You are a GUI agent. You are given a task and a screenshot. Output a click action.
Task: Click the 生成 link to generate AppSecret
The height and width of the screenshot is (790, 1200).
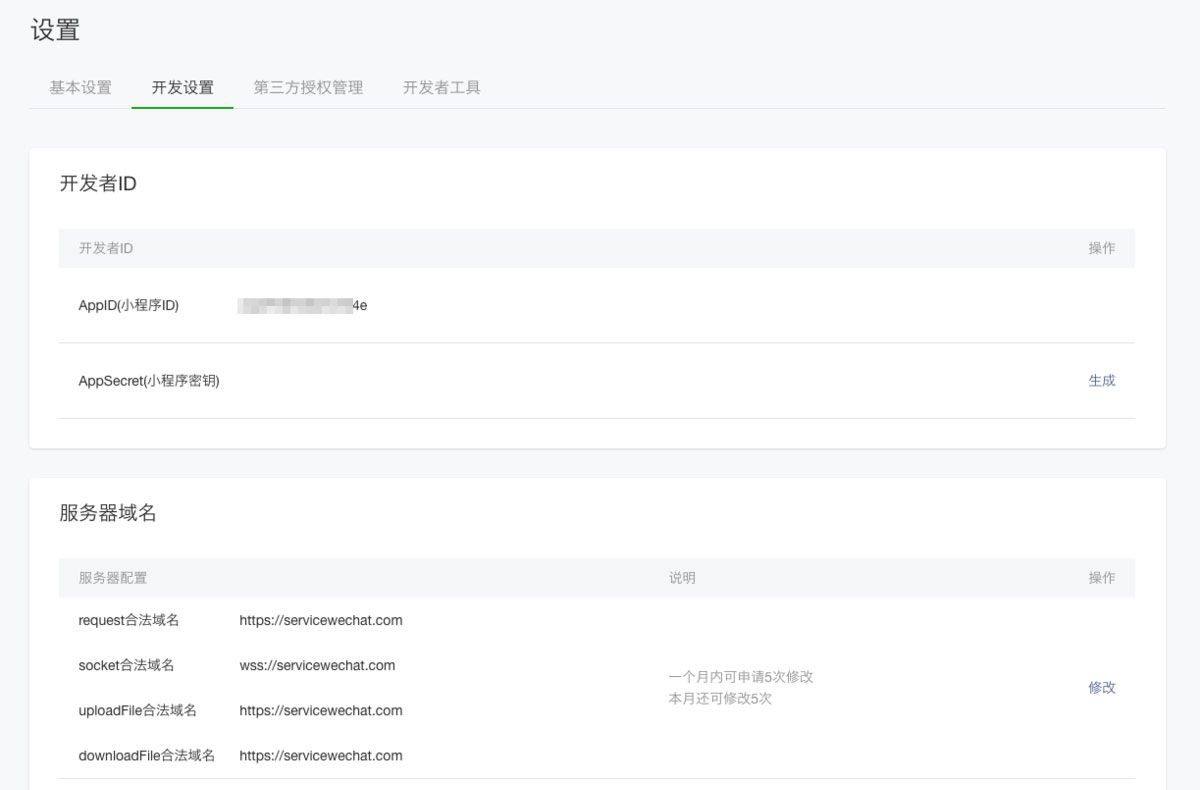click(1101, 381)
